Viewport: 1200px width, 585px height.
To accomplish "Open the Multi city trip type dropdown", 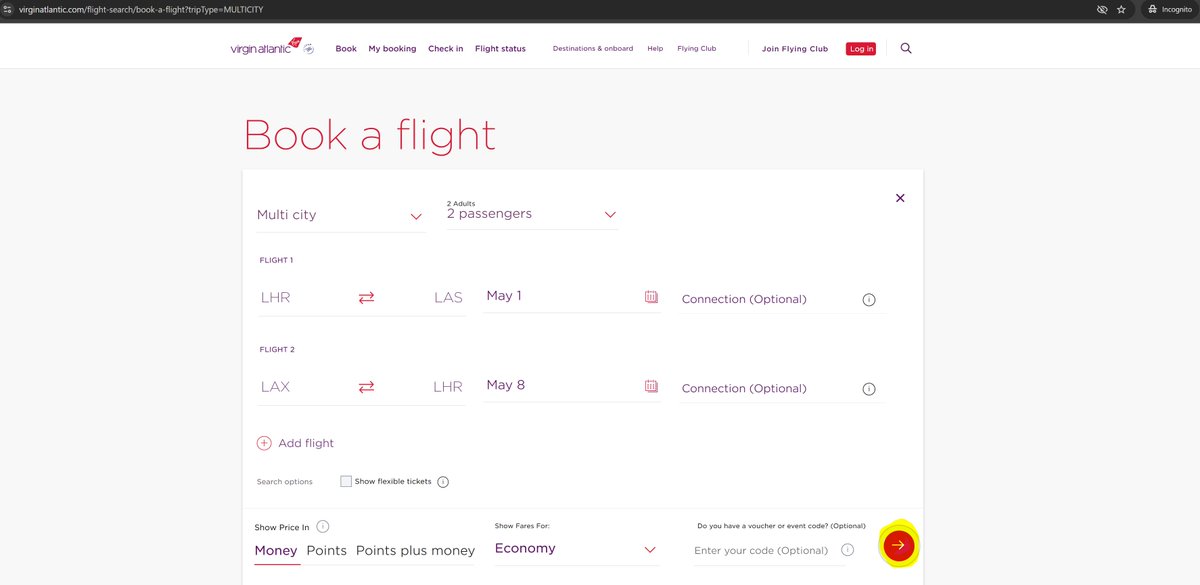I will tap(341, 215).
